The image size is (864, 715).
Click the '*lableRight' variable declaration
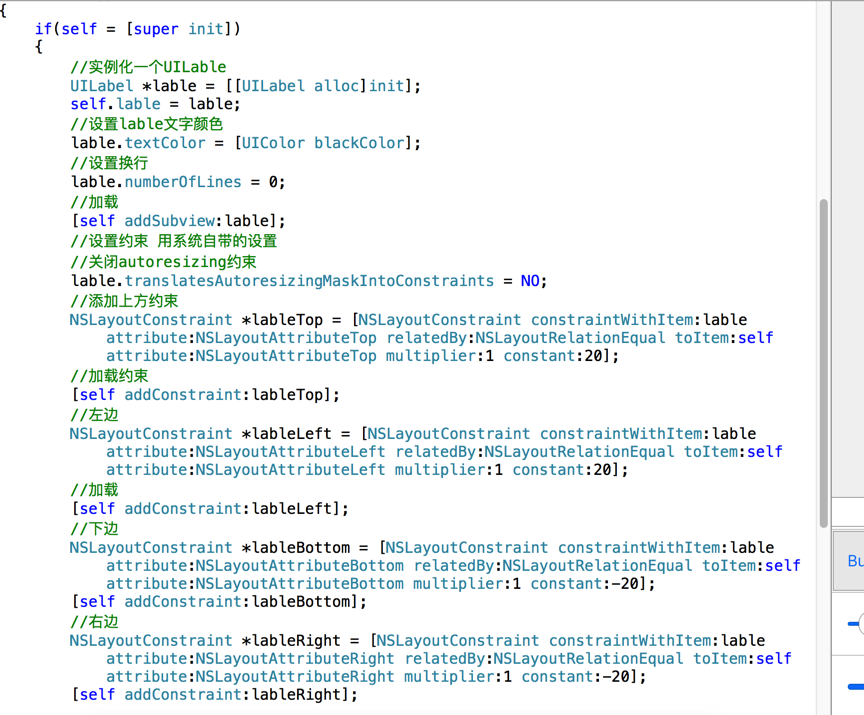click(291, 641)
